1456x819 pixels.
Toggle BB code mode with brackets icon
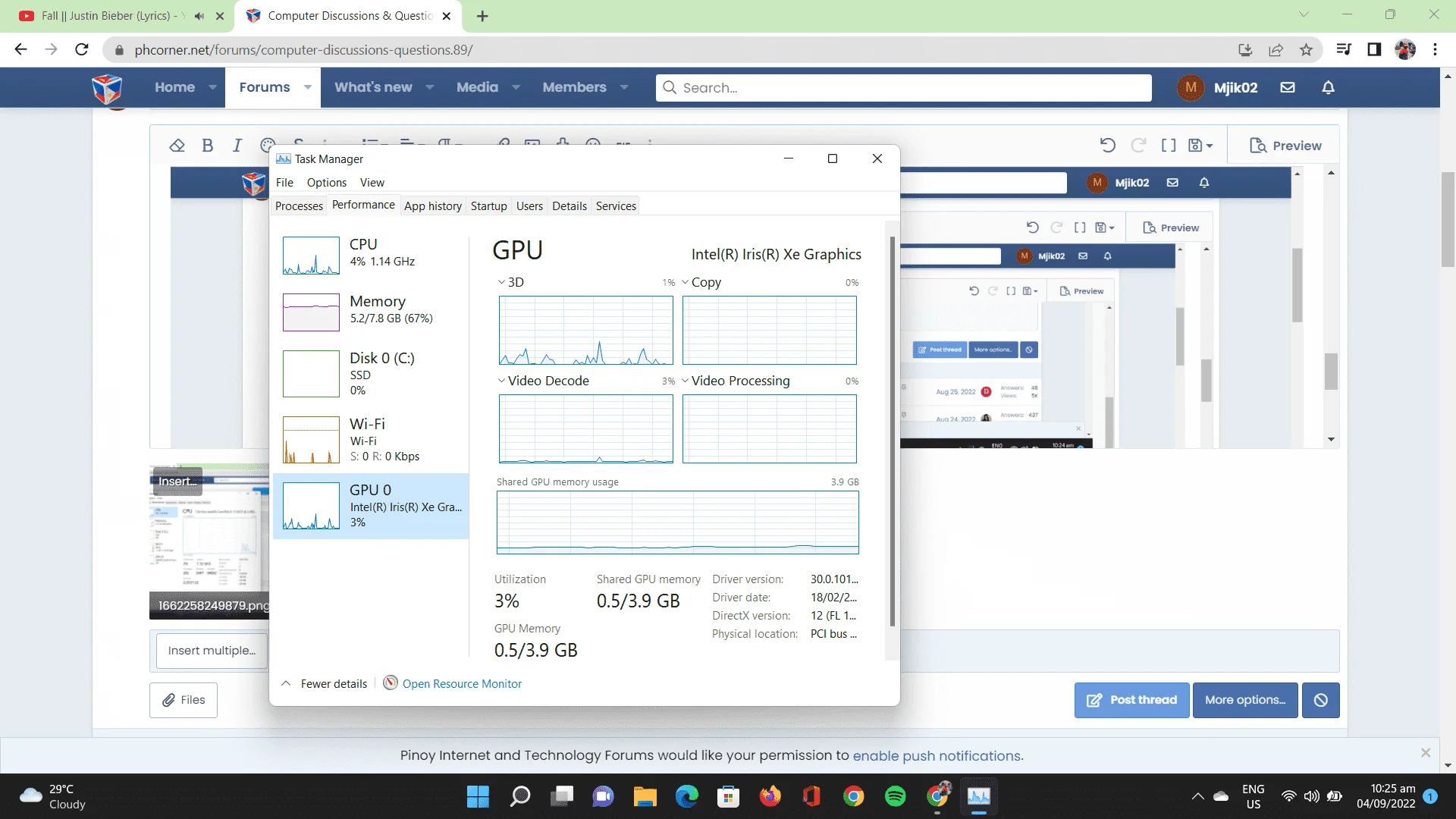pos(1169,146)
